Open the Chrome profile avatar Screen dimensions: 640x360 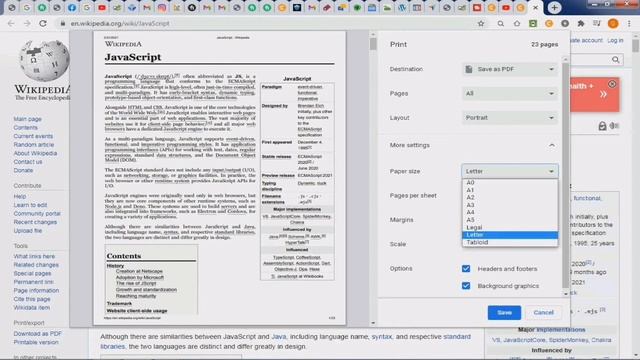pyautogui.click(x=613, y=24)
